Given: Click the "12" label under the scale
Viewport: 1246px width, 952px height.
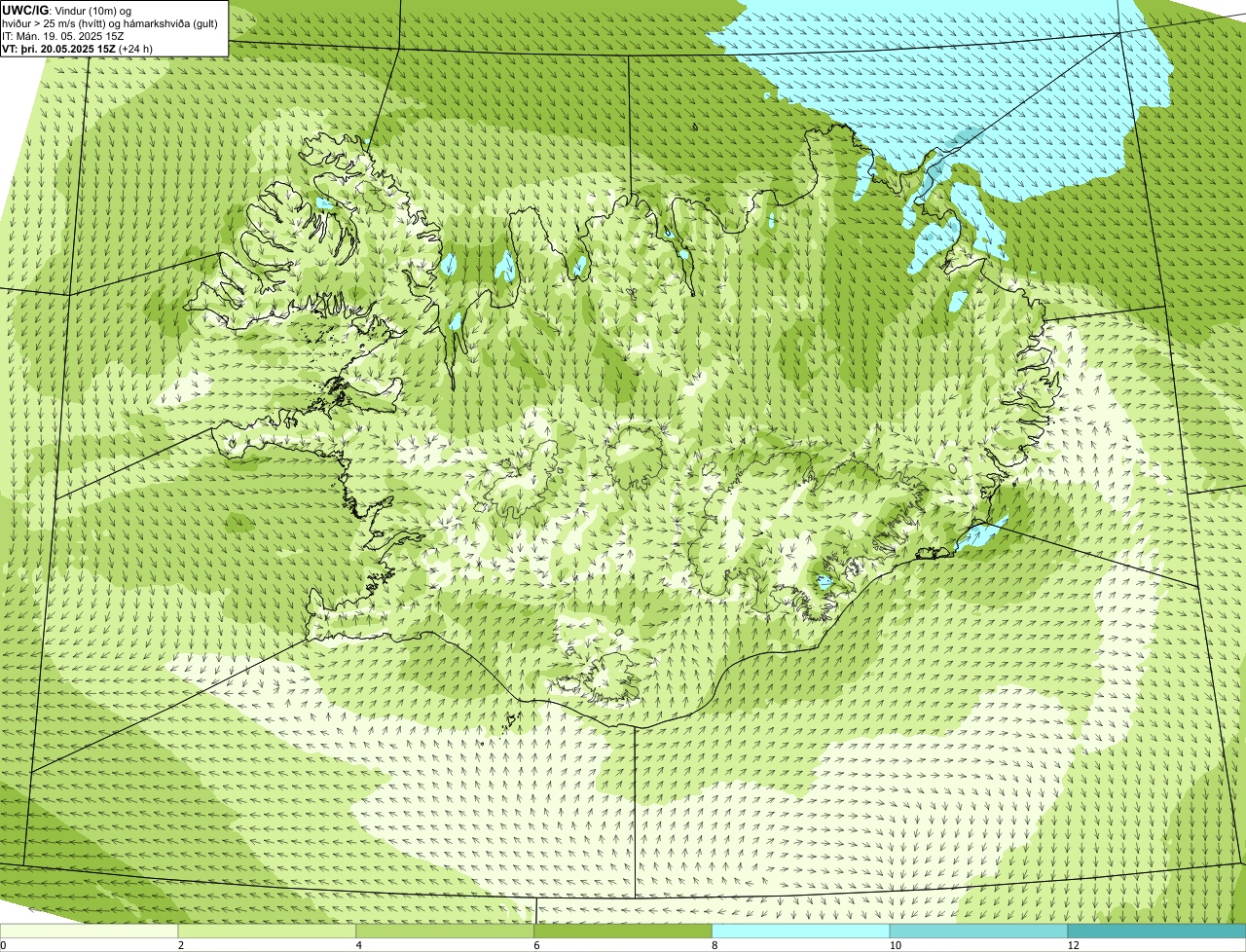Looking at the screenshot, I should tap(1073, 945).
